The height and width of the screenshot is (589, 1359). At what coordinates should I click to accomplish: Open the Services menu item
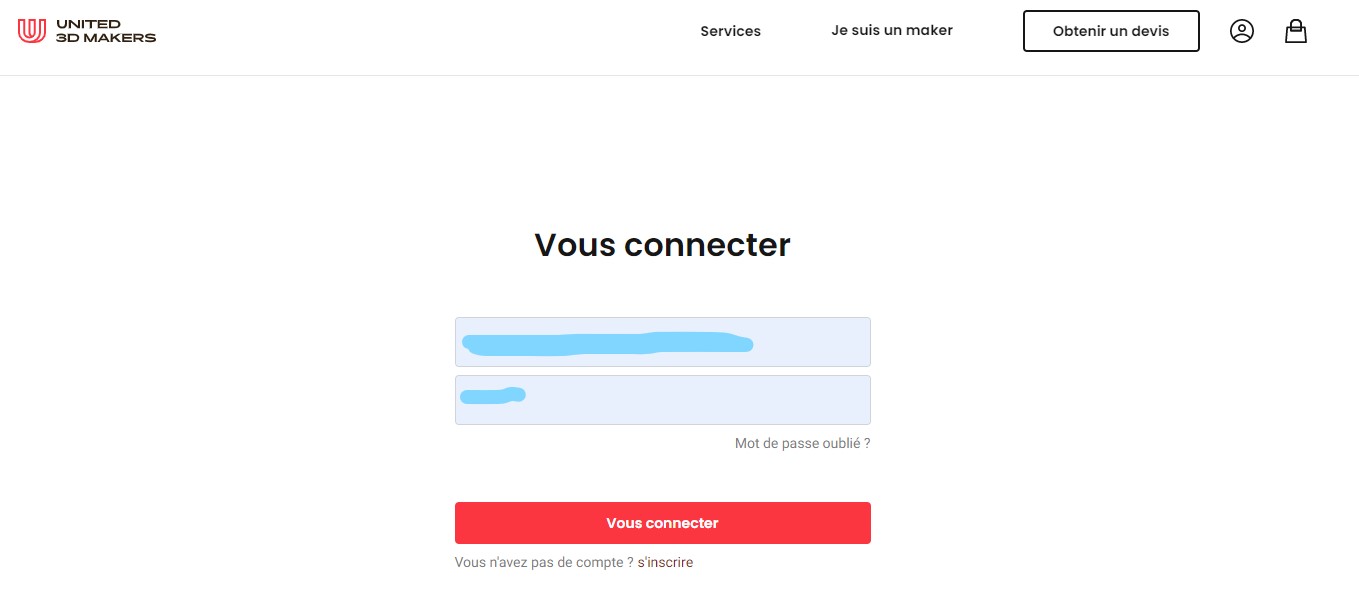coord(730,31)
